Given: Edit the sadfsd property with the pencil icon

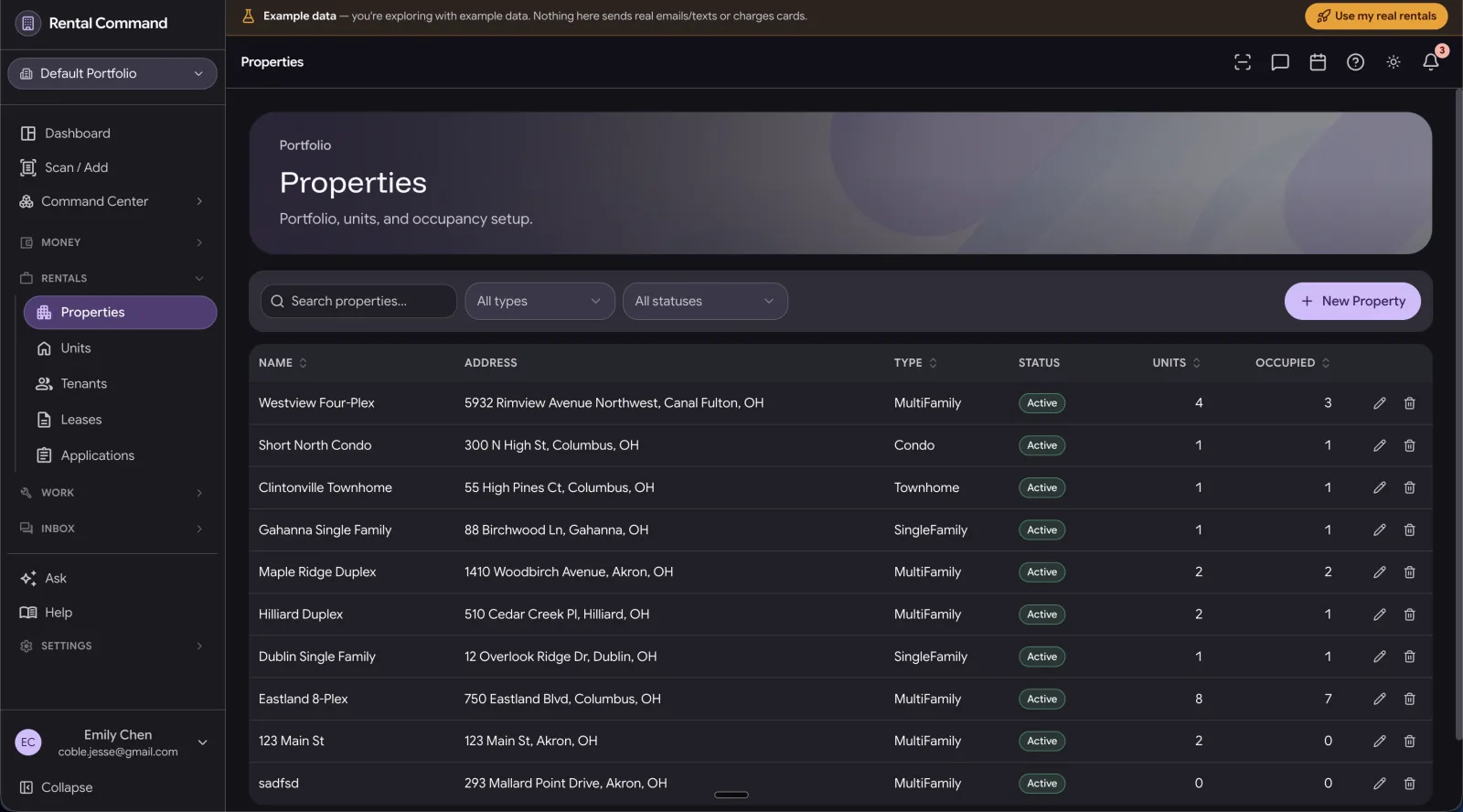Looking at the screenshot, I should tap(1380, 784).
